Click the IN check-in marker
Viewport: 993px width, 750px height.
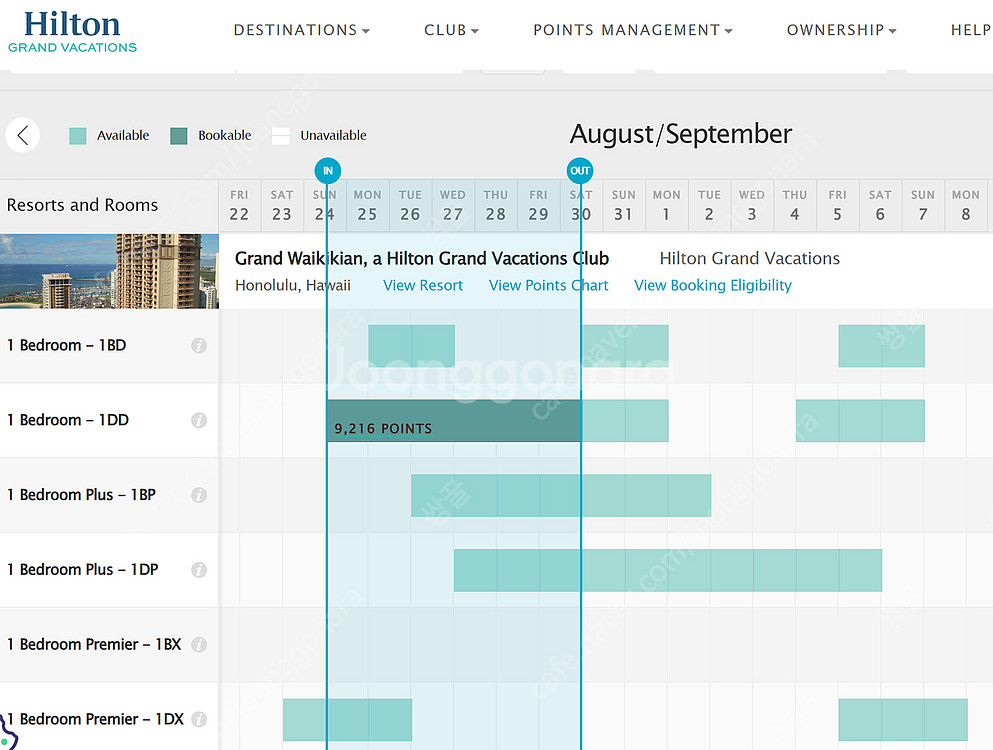click(327, 170)
